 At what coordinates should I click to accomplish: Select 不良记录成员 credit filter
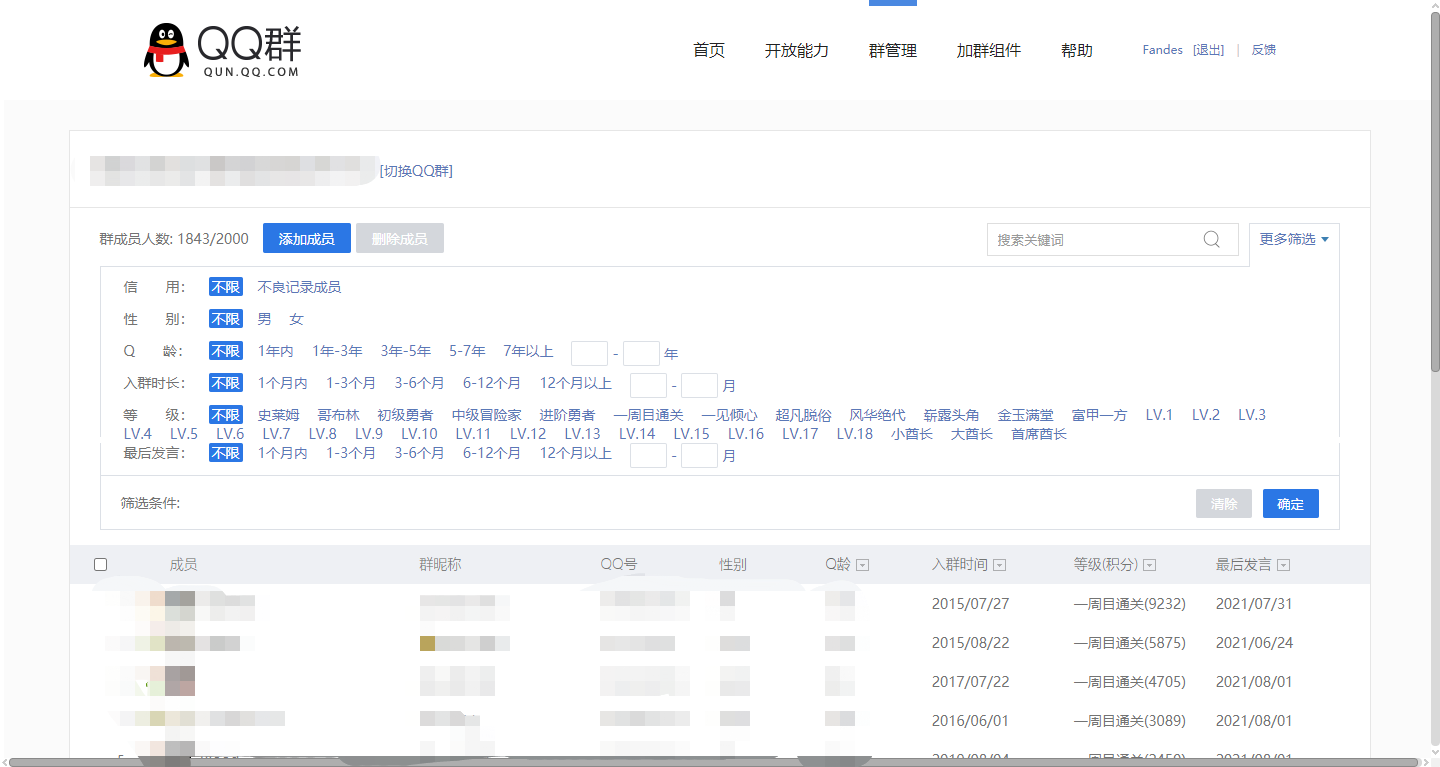[300, 286]
